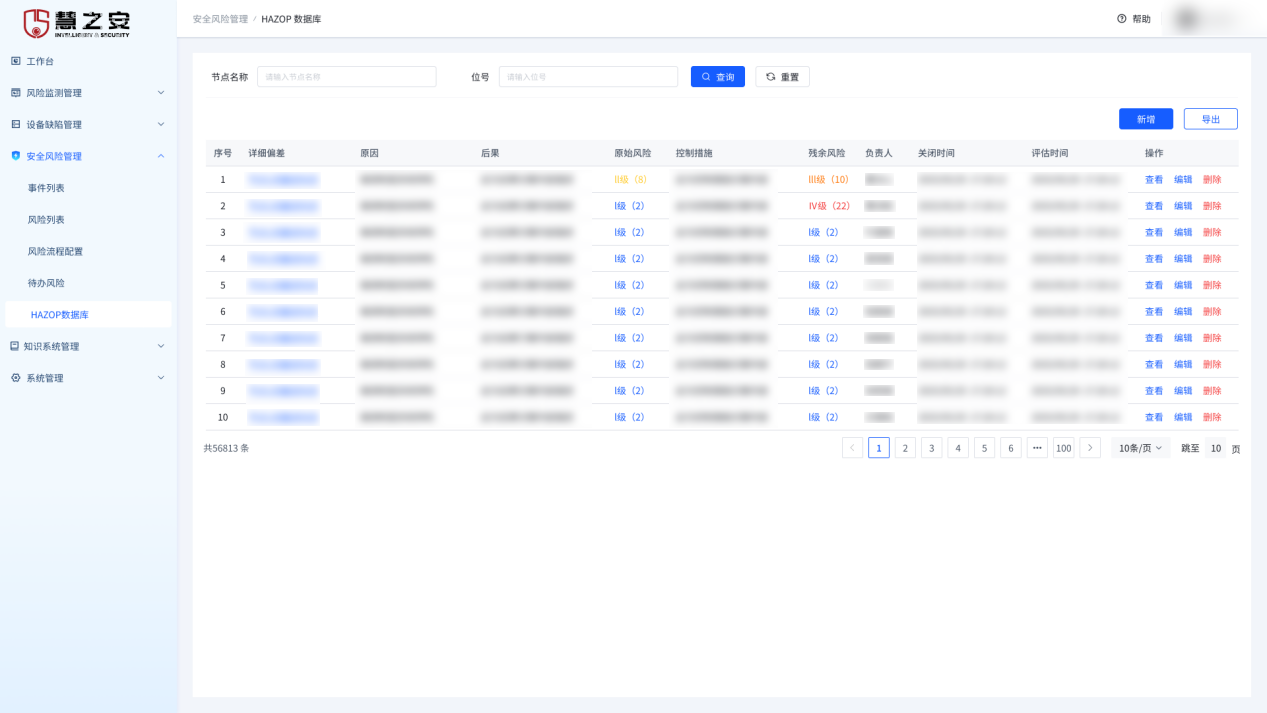Expand the 系统管理 menu chevron

161,378
